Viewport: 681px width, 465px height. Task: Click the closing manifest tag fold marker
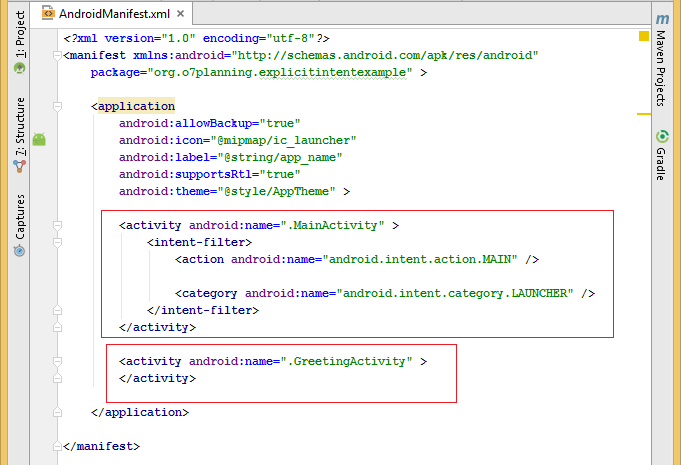(x=57, y=446)
